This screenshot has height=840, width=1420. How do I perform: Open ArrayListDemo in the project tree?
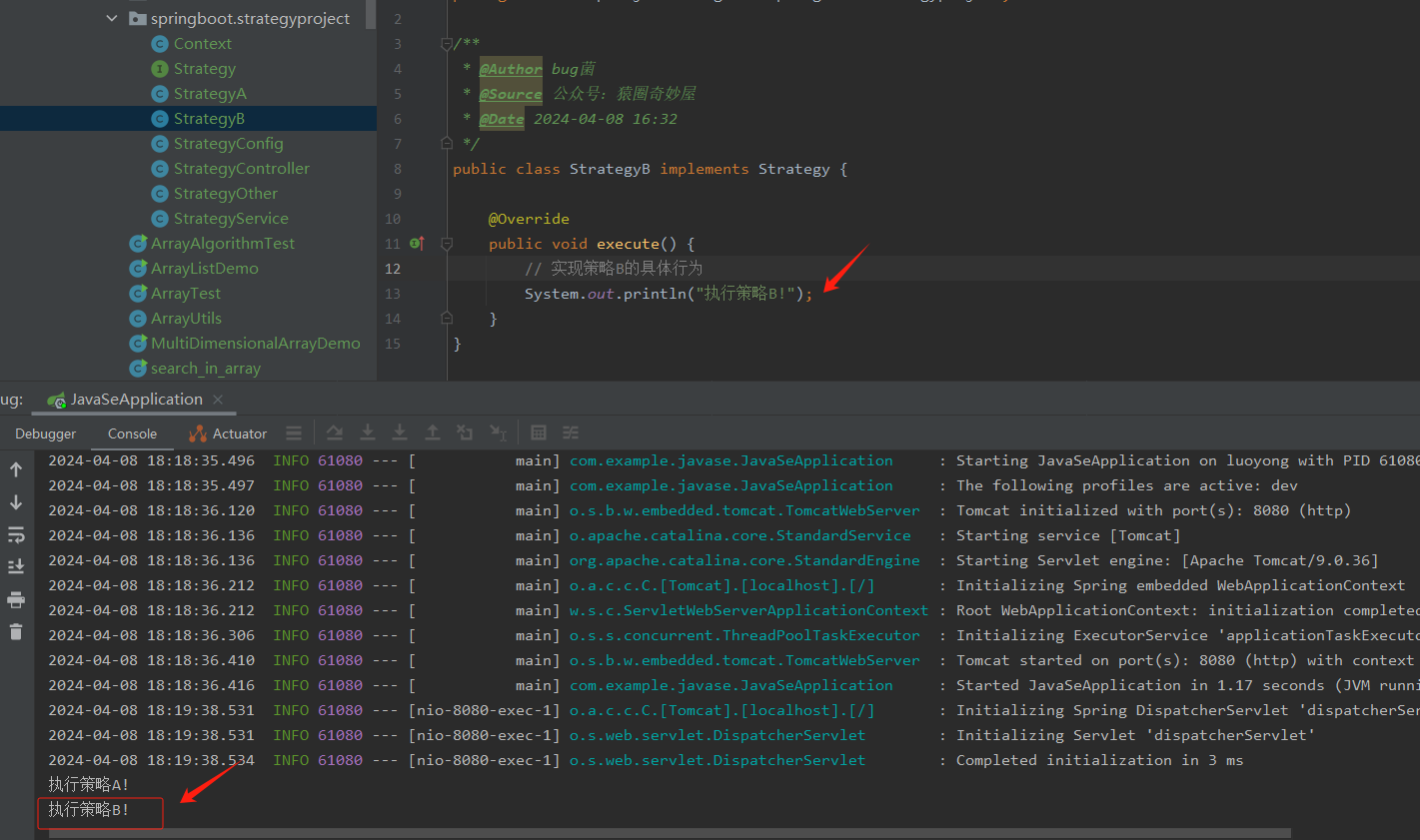(205, 269)
